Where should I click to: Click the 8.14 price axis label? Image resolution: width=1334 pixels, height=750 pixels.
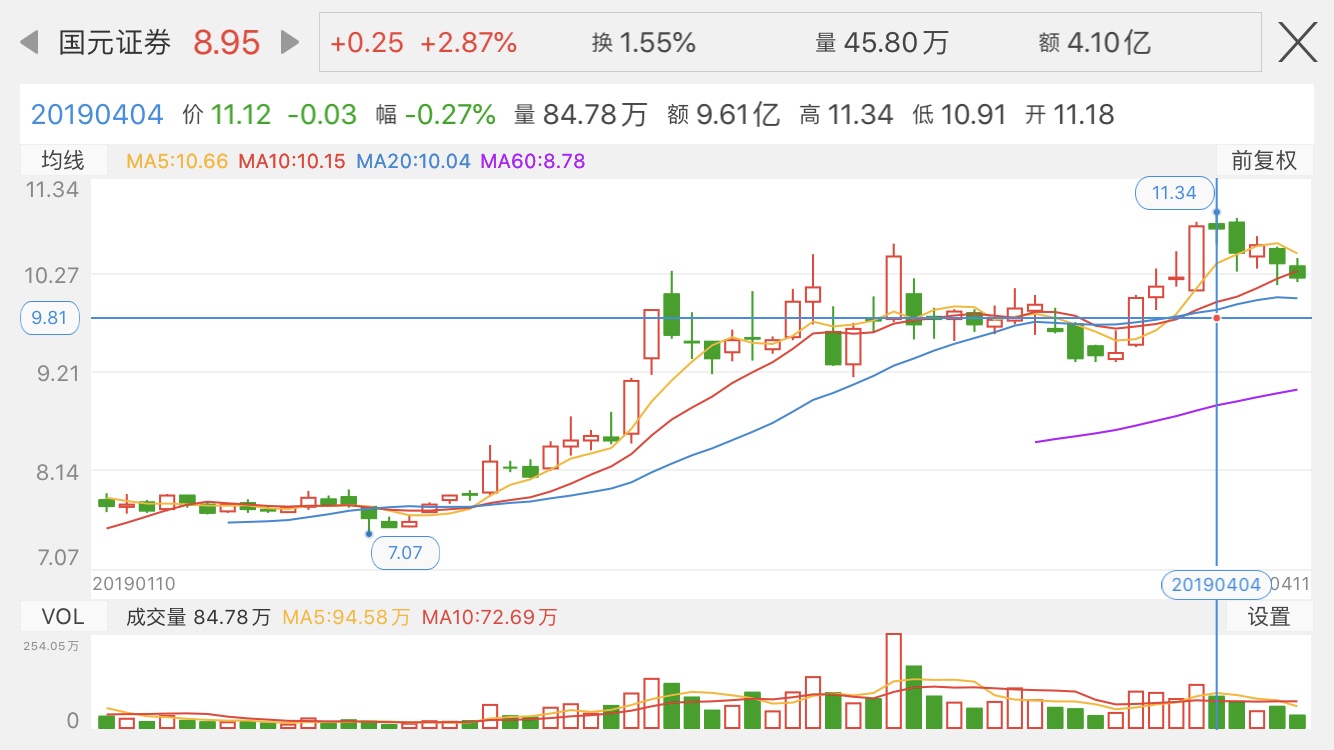(x=58, y=471)
